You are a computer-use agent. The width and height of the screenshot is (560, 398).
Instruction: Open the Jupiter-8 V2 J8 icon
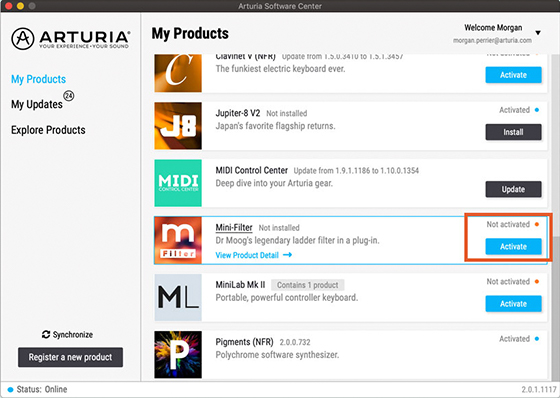(178, 126)
